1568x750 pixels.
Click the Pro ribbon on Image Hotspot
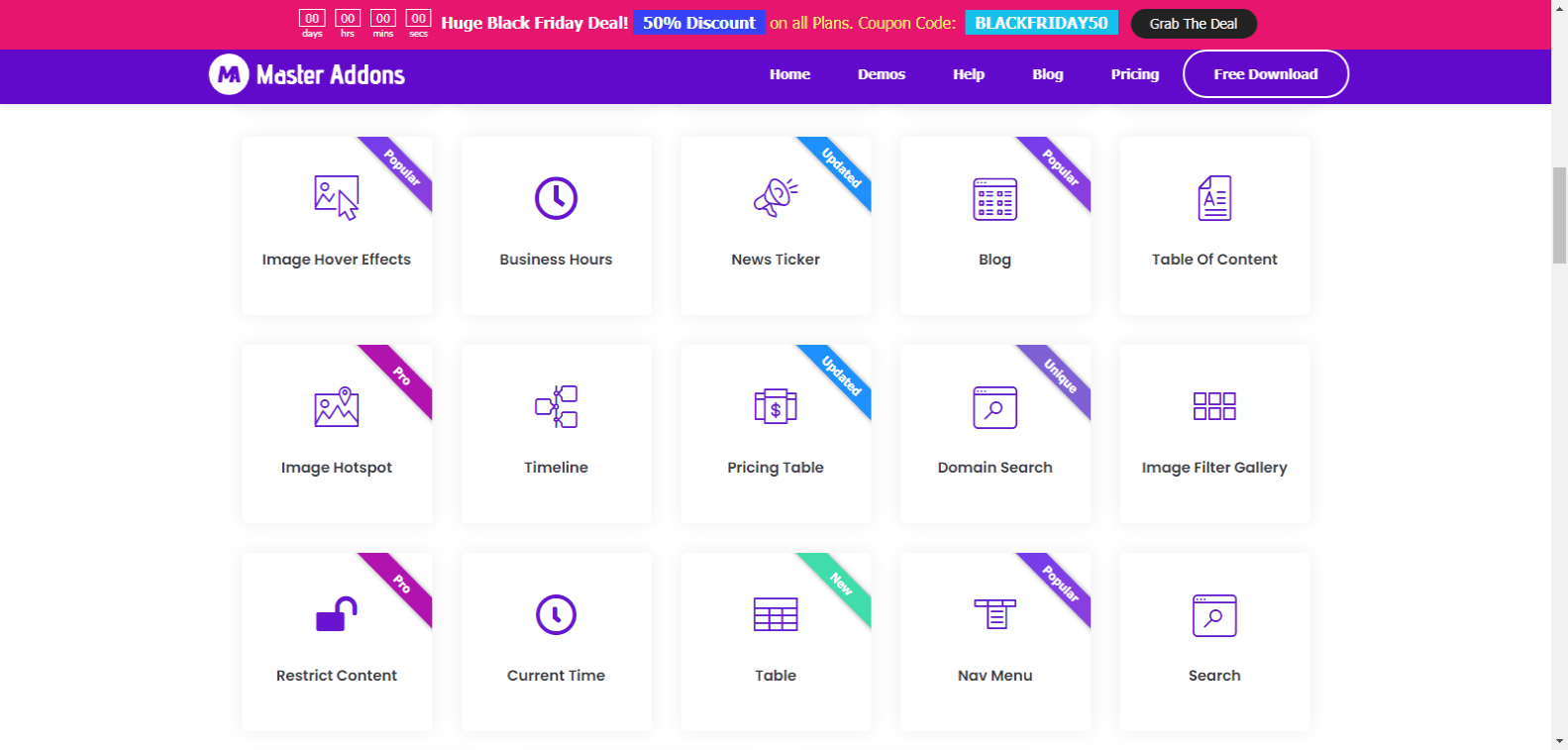(x=401, y=375)
